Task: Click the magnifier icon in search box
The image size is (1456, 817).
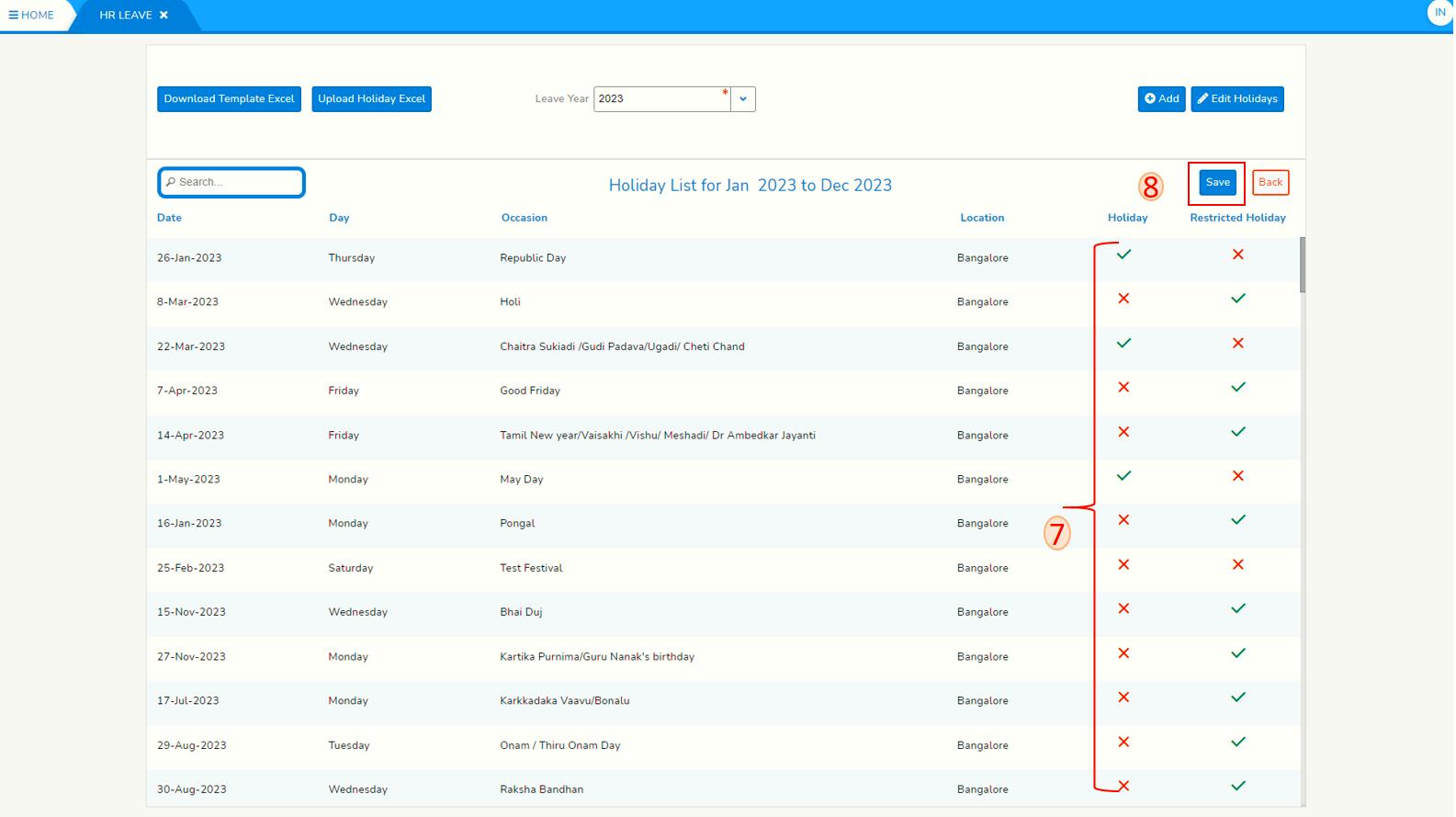Action: click(171, 182)
